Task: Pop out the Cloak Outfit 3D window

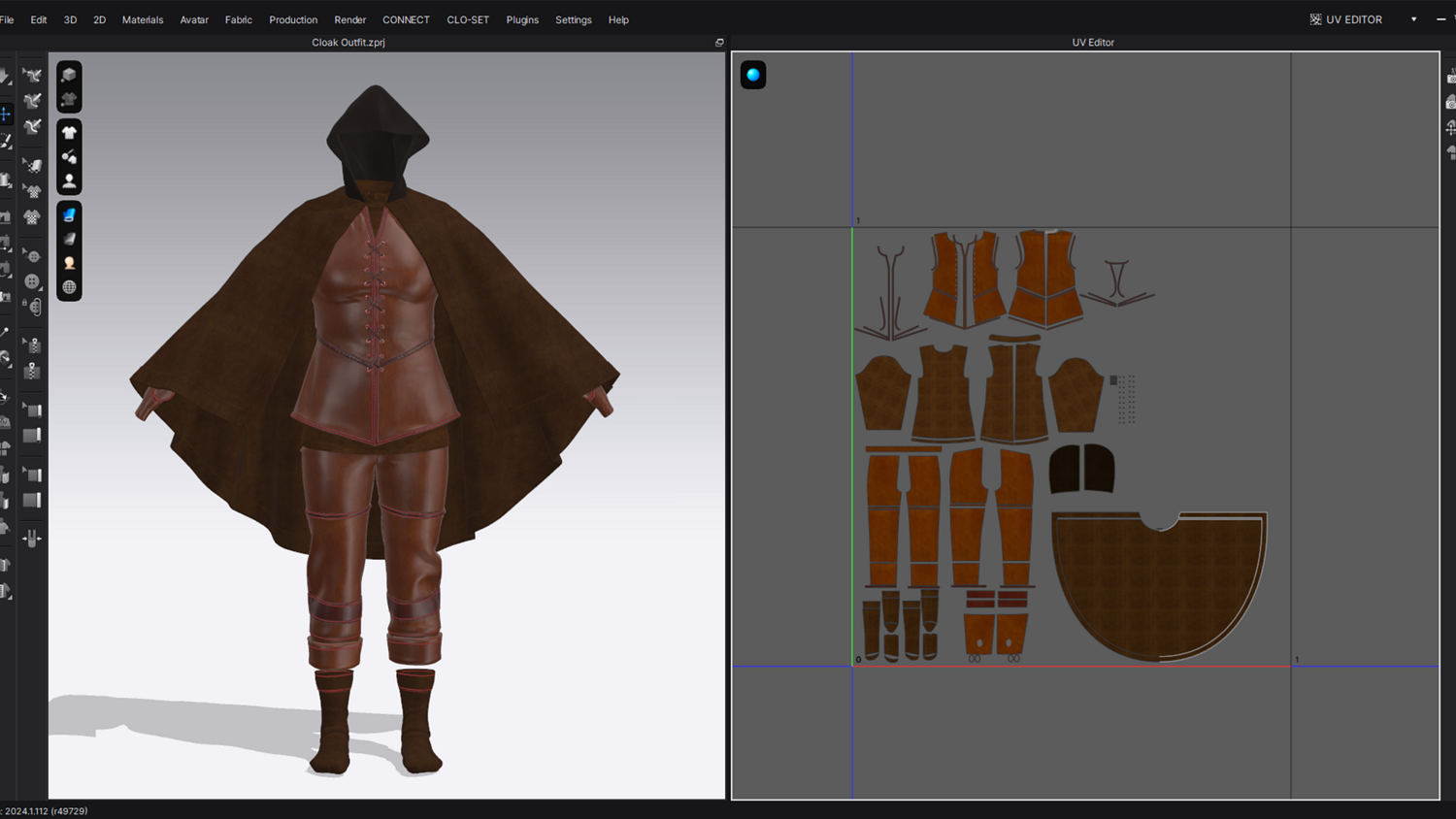Action: point(719,43)
